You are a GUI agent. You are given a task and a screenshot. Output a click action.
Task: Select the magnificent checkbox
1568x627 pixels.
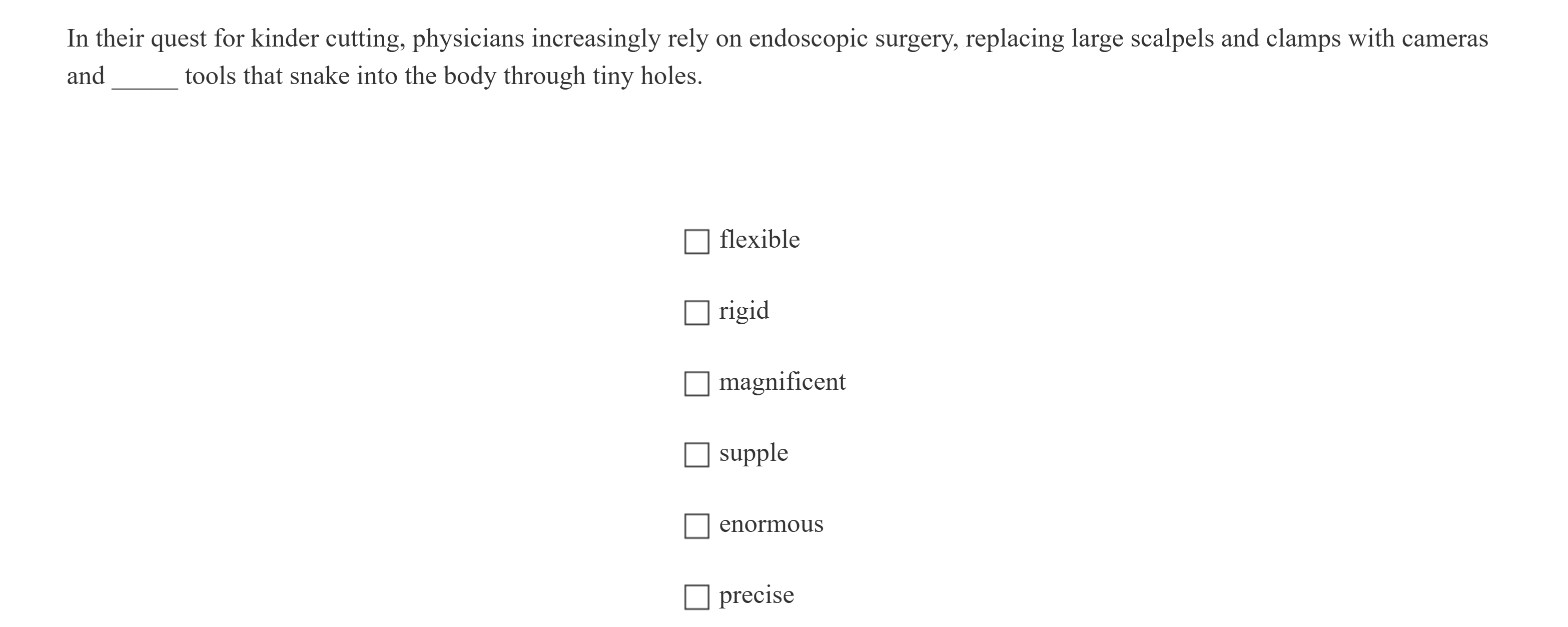(696, 384)
